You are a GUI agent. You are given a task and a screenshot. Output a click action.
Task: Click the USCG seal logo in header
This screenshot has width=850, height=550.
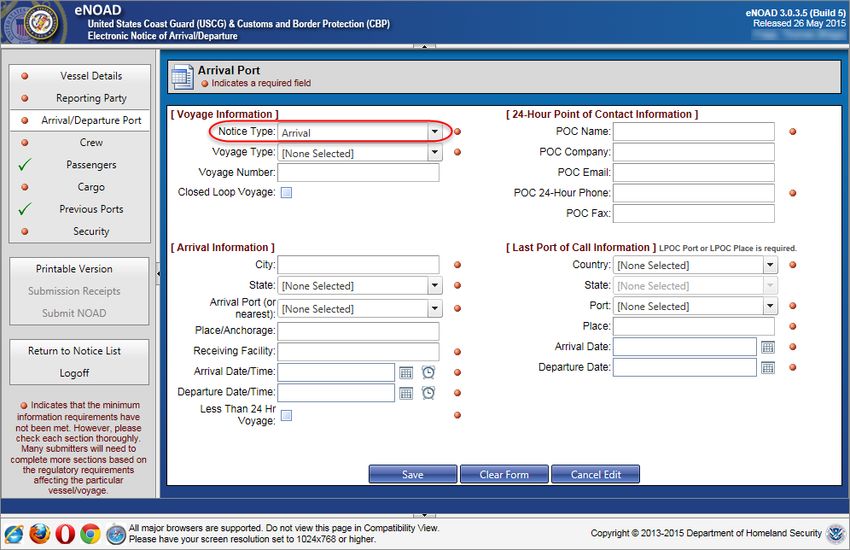pos(43,22)
